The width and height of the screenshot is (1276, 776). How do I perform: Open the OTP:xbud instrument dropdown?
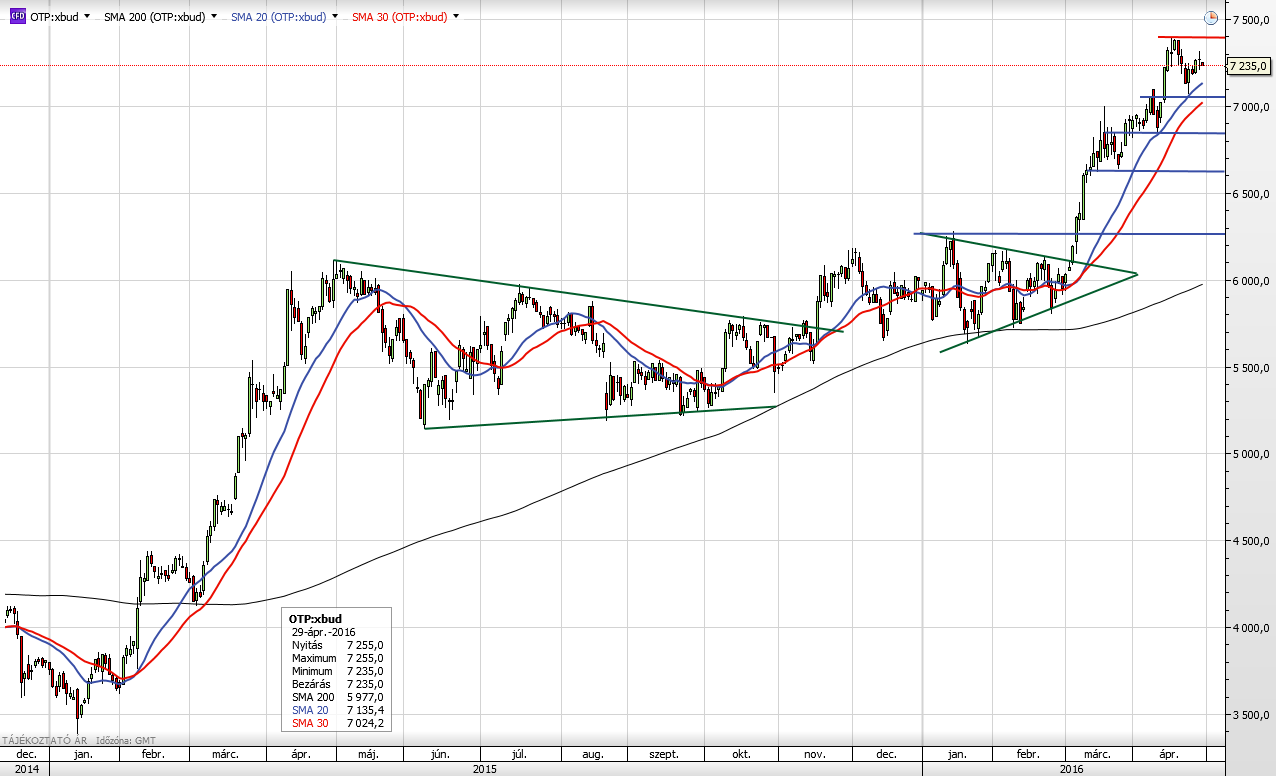tap(87, 17)
